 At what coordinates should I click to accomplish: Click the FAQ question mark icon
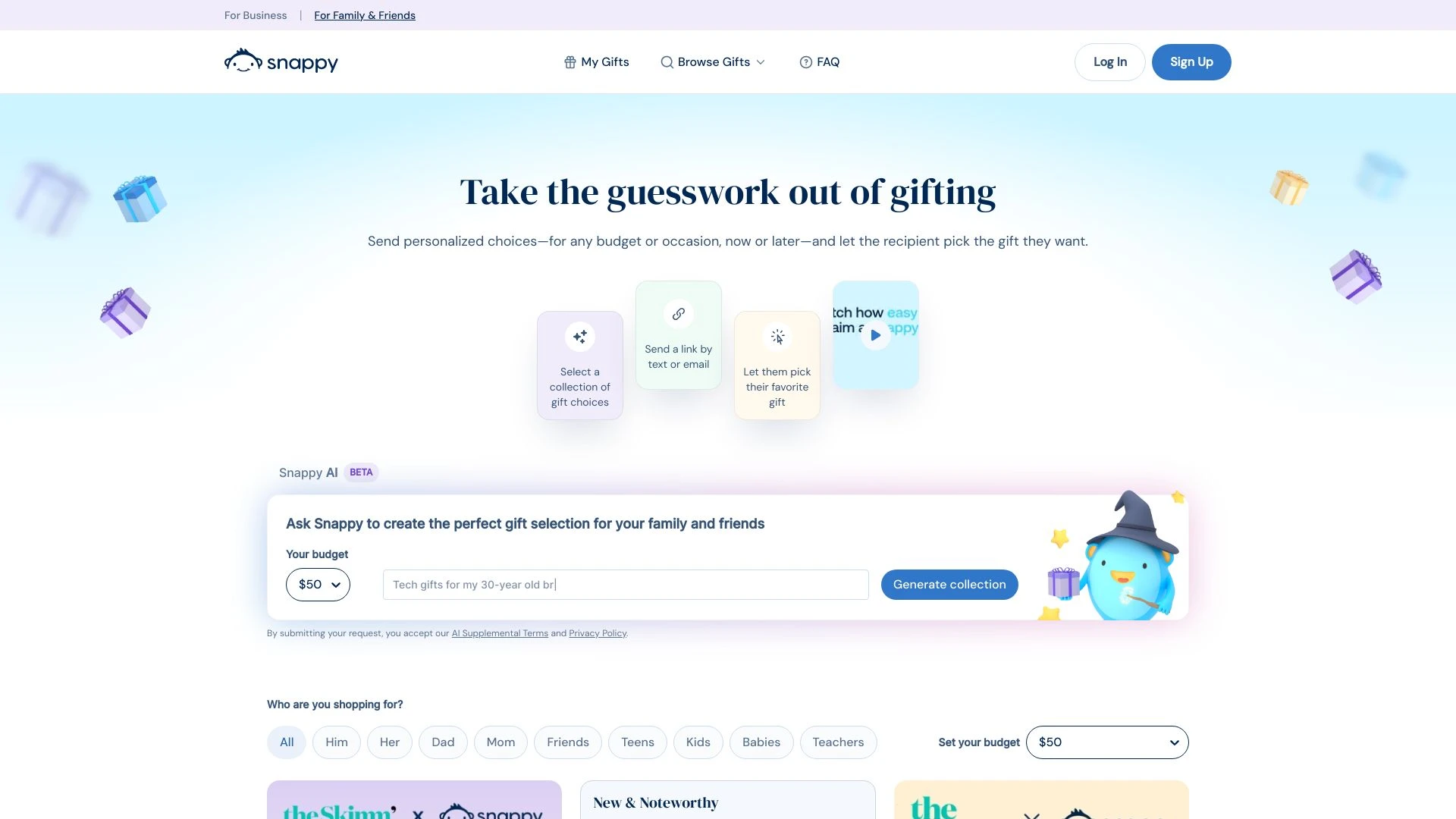(806, 62)
